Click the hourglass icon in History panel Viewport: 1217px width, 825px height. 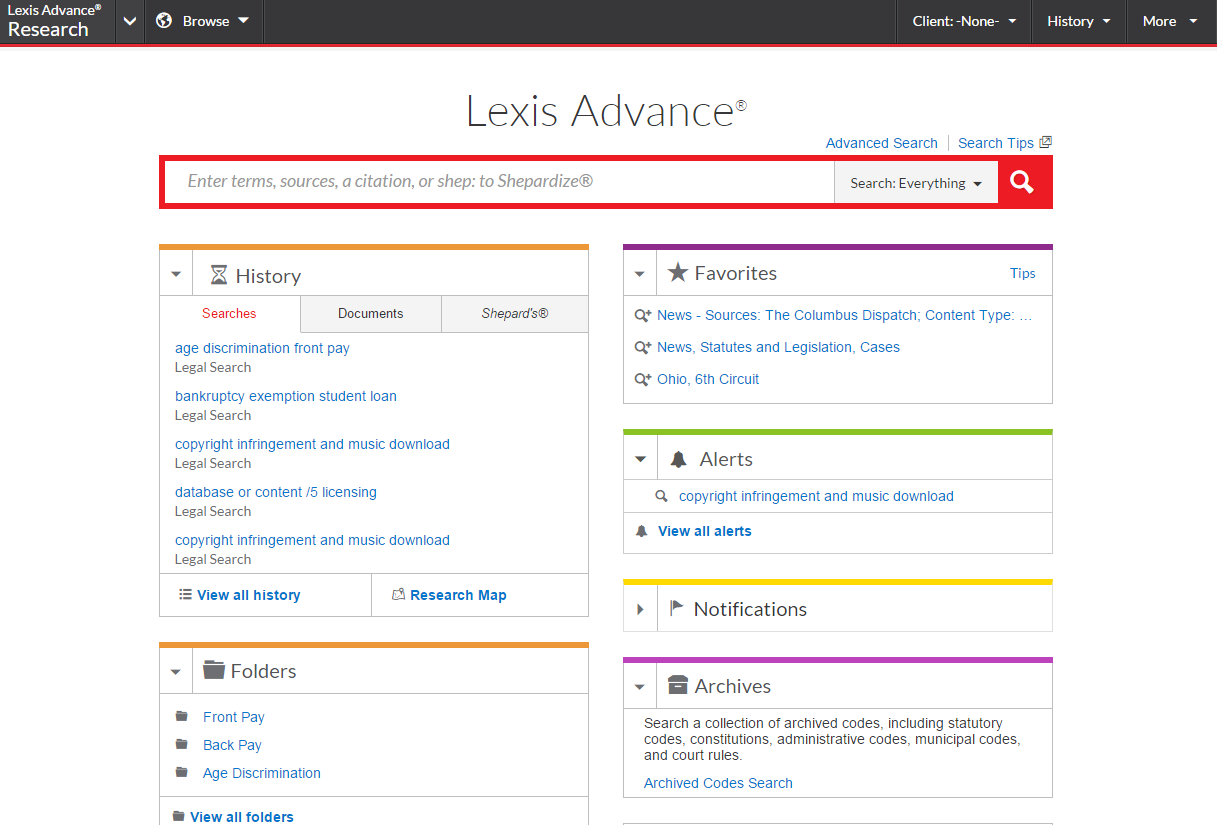click(219, 275)
